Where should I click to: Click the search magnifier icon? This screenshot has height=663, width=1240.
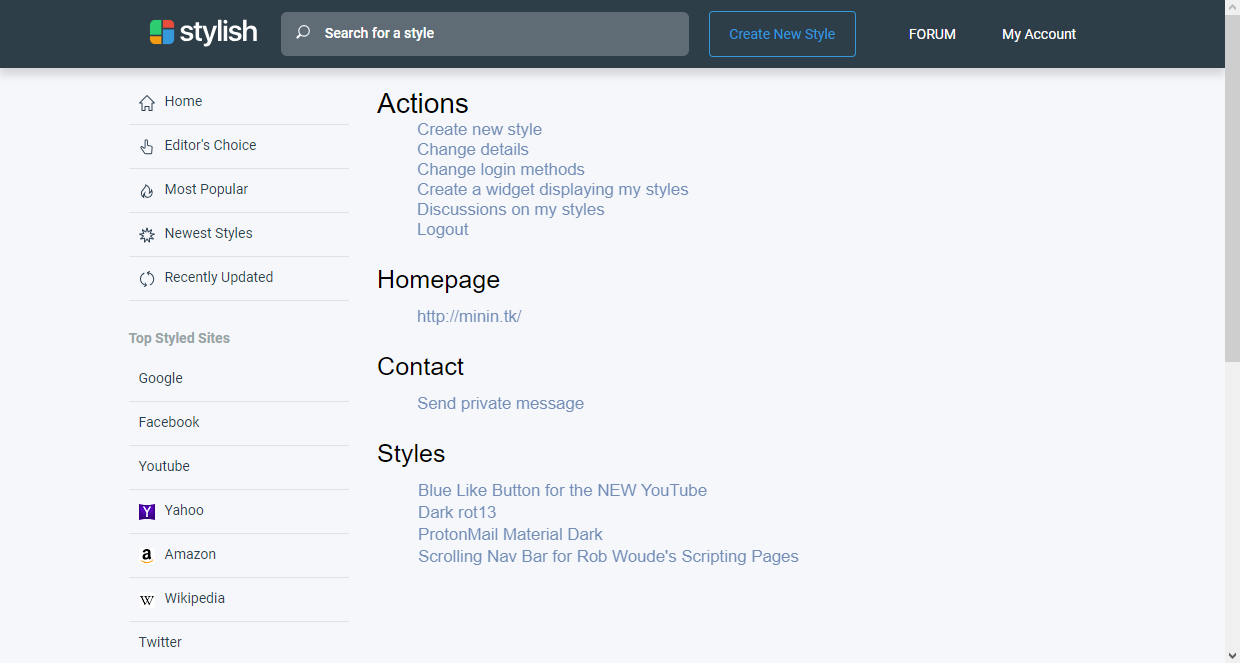click(303, 33)
